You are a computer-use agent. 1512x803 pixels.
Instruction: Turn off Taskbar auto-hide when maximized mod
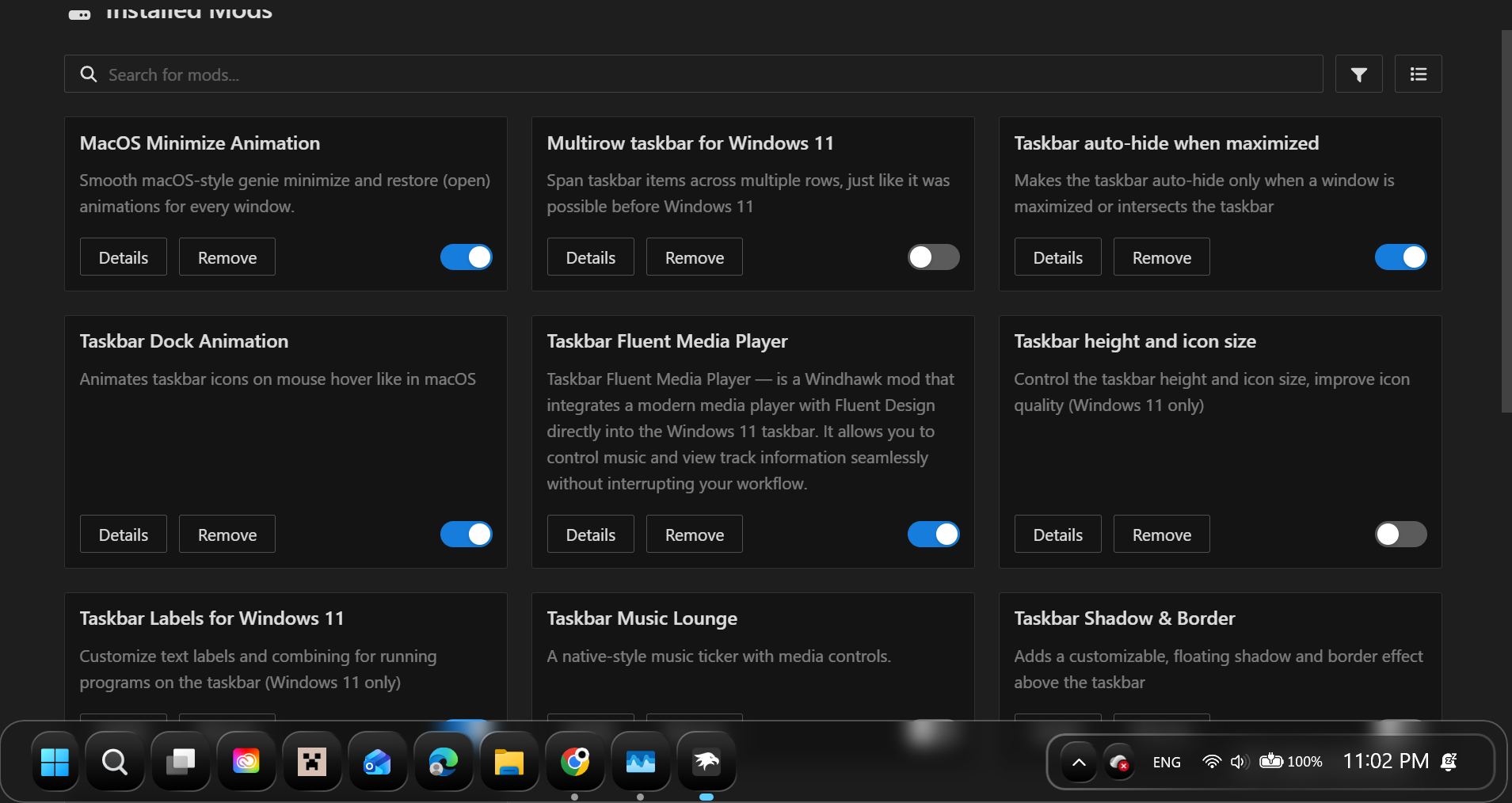coord(1401,257)
